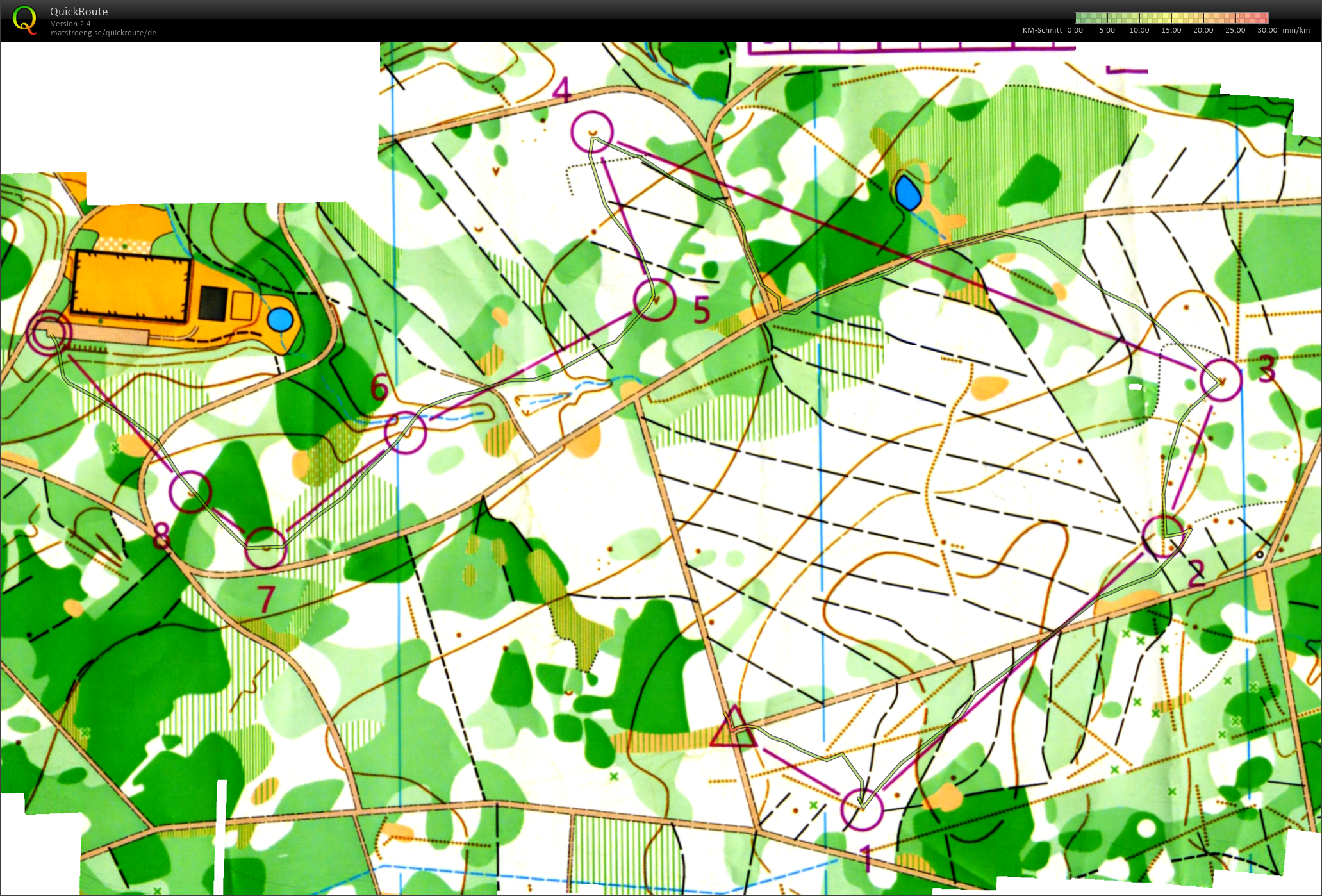
Task: Click control circle 6
Action: 405,433
